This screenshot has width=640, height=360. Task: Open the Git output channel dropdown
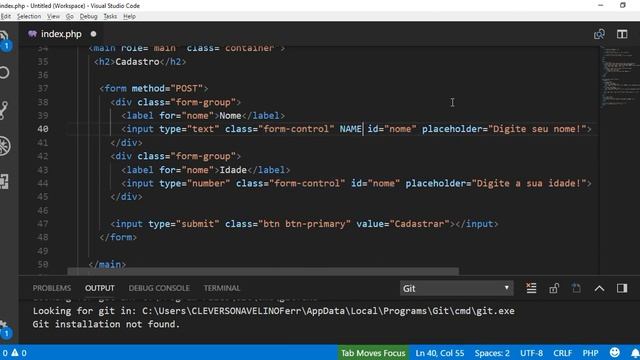[x=456, y=289]
